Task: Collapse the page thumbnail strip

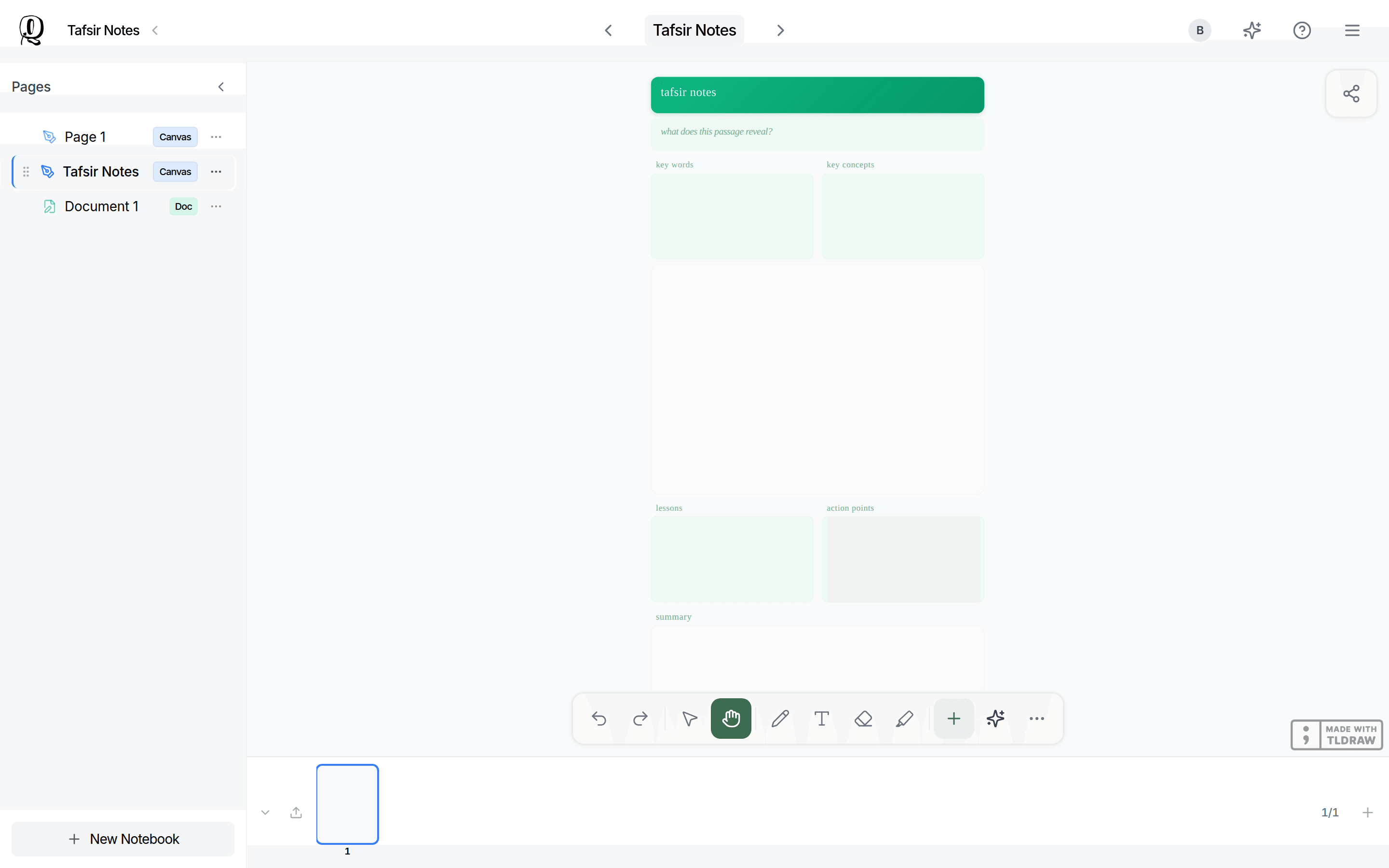Action: click(x=265, y=813)
